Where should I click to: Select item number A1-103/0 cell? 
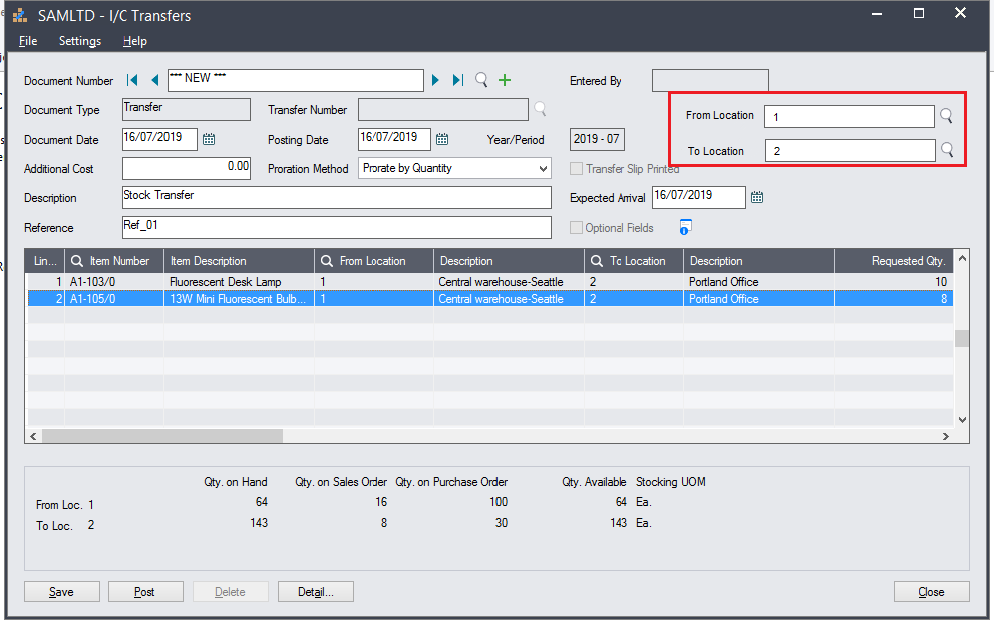[x=114, y=281]
